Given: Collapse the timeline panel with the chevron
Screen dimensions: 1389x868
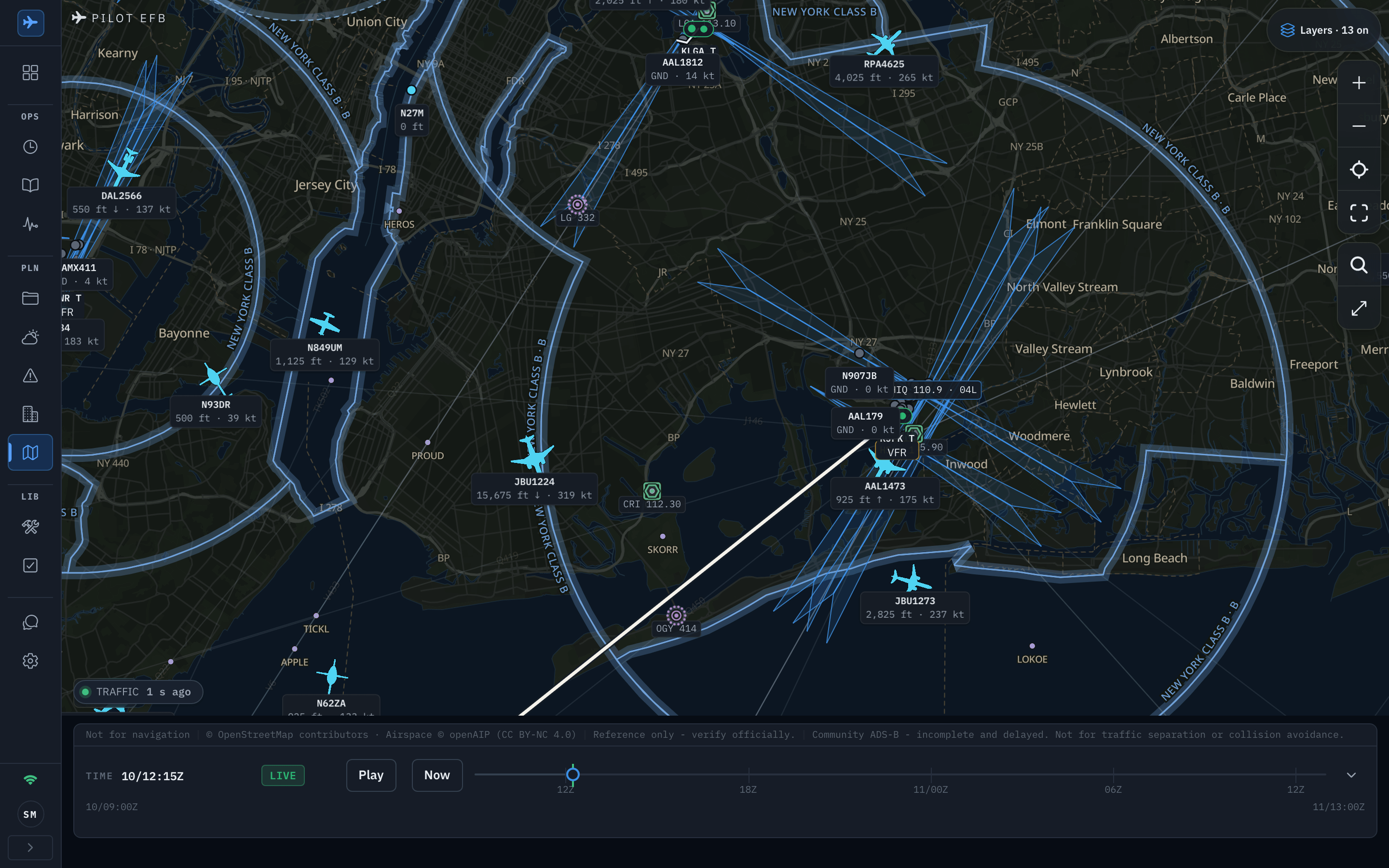Looking at the screenshot, I should tap(1351, 775).
